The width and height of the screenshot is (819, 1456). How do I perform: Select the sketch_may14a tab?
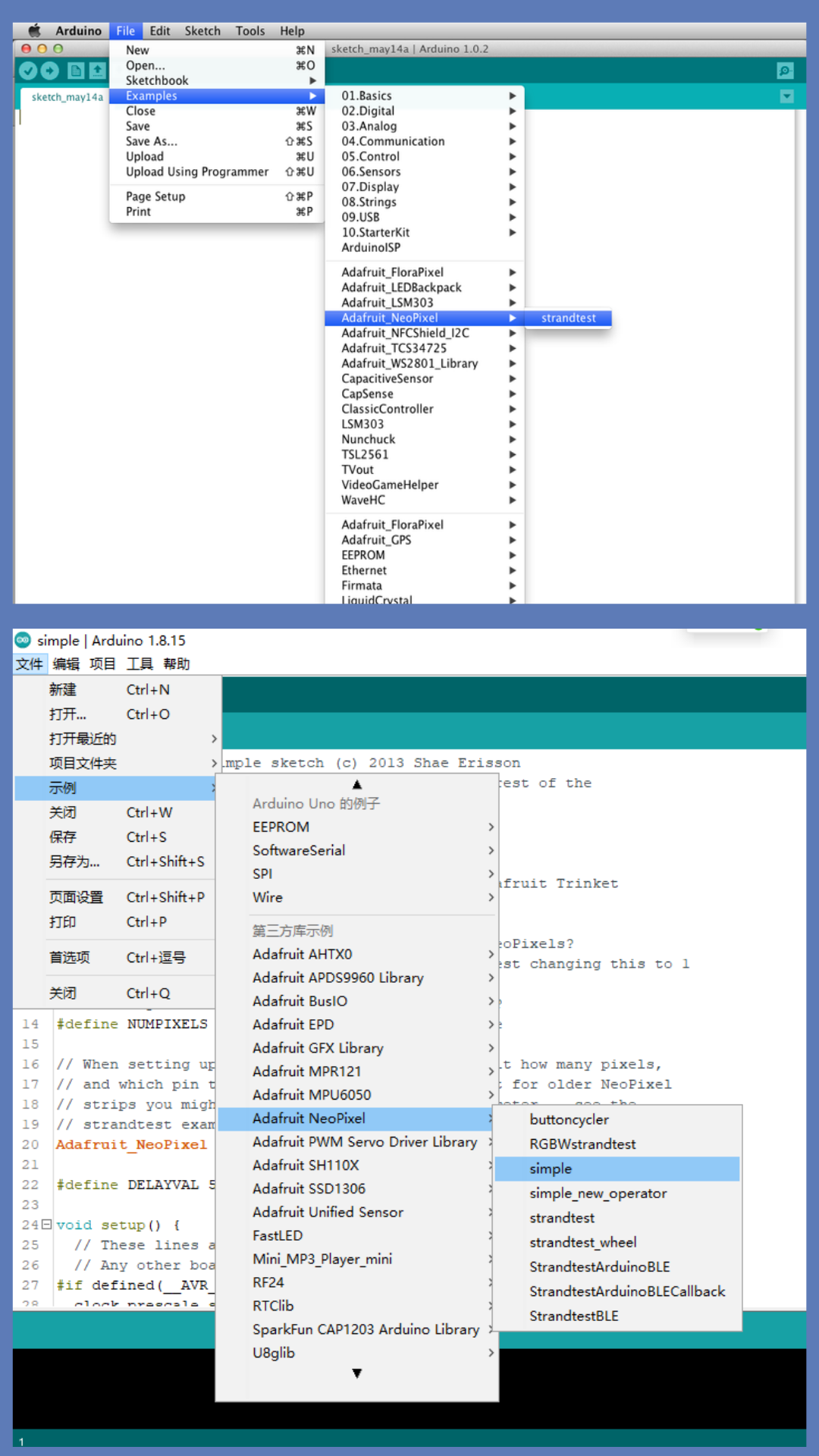click(67, 97)
